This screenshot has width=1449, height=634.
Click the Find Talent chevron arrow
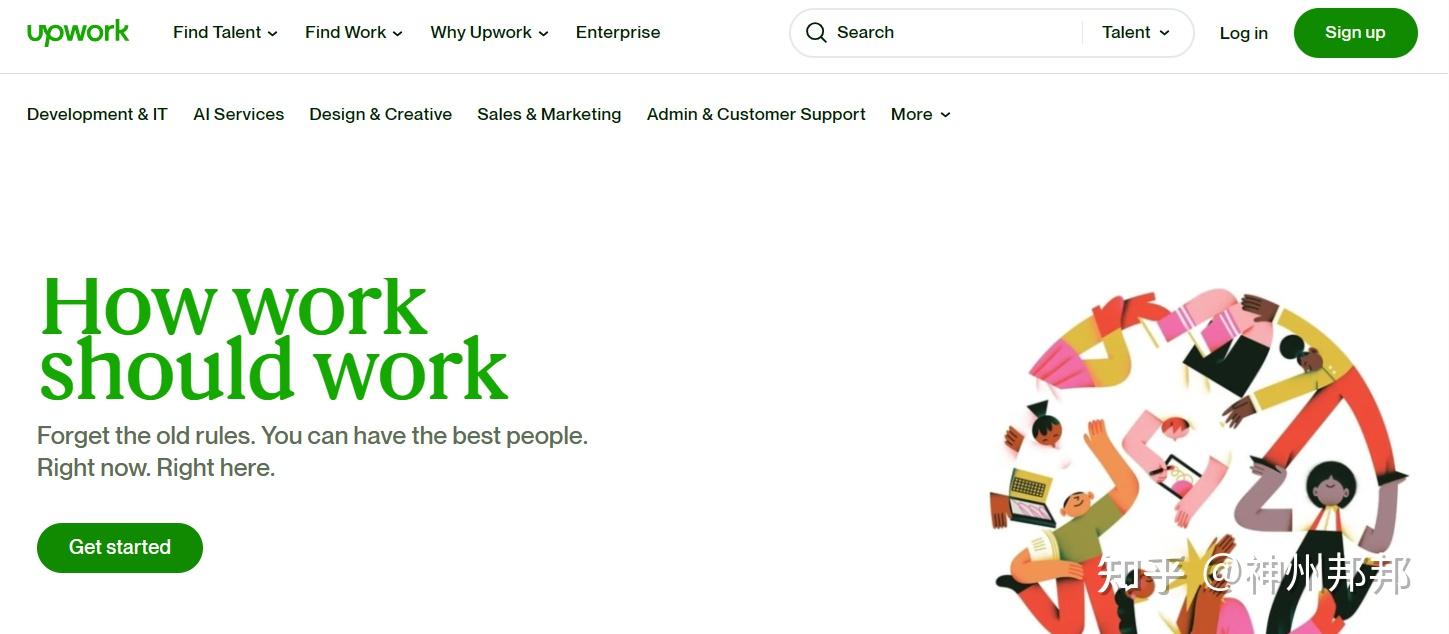pyautogui.click(x=273, y=33)
